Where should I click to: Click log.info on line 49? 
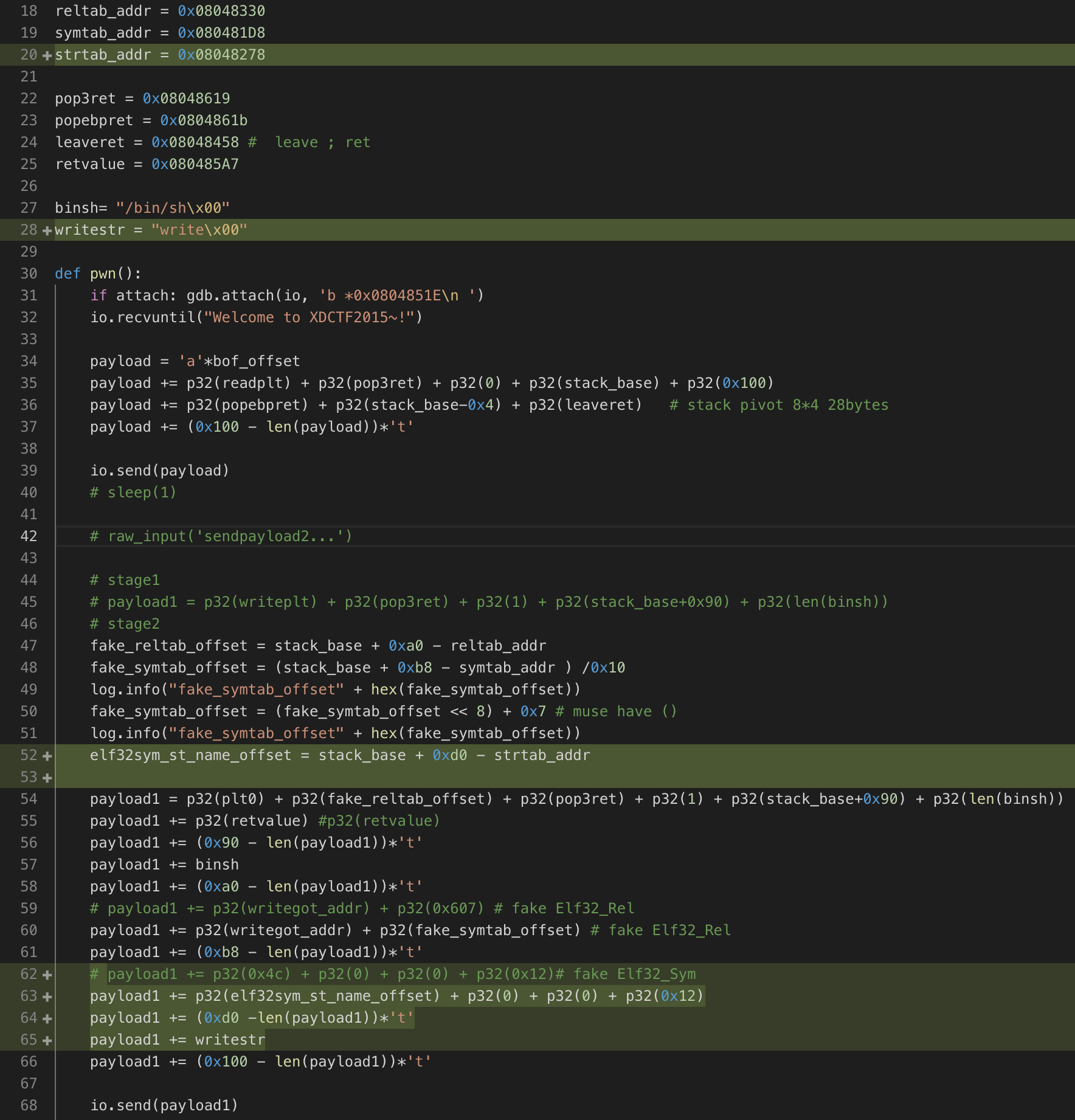125,690
